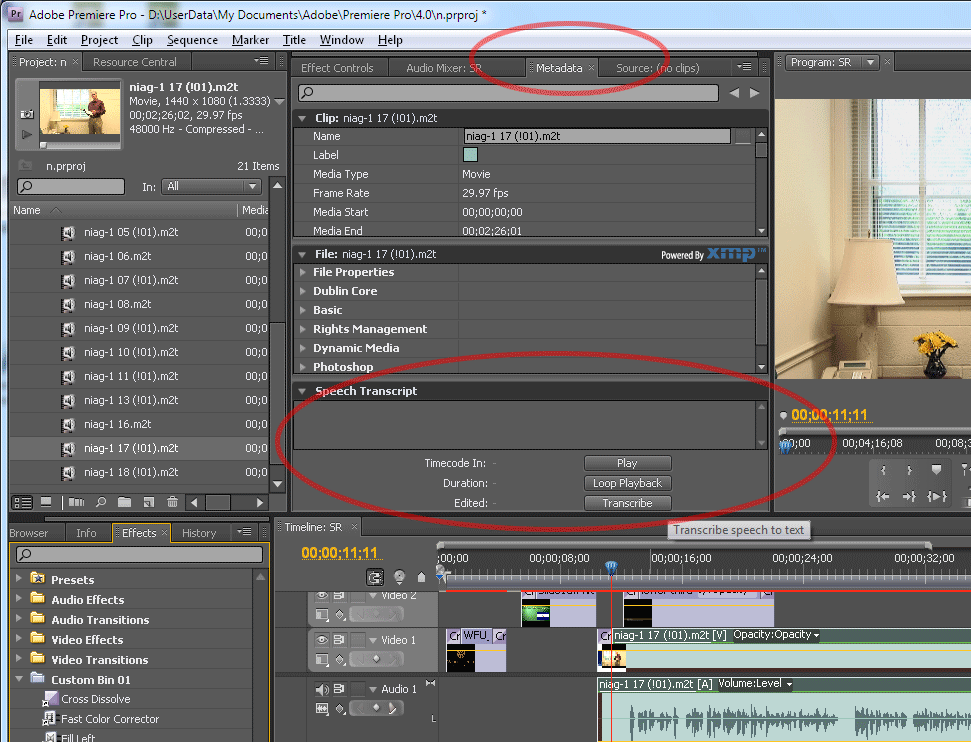Go to next metadata search result arrow
Screen dimensions: 971x742
754,93
